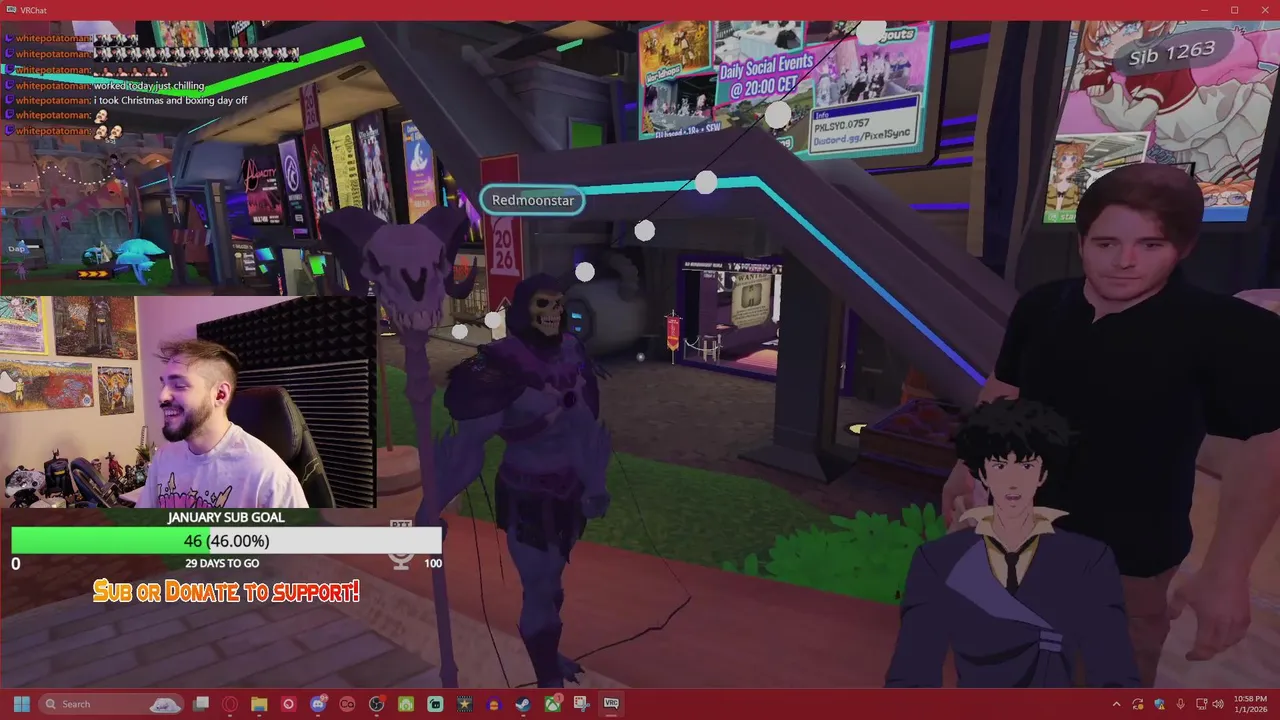Minimize the VRChat window

point(1206,10)
